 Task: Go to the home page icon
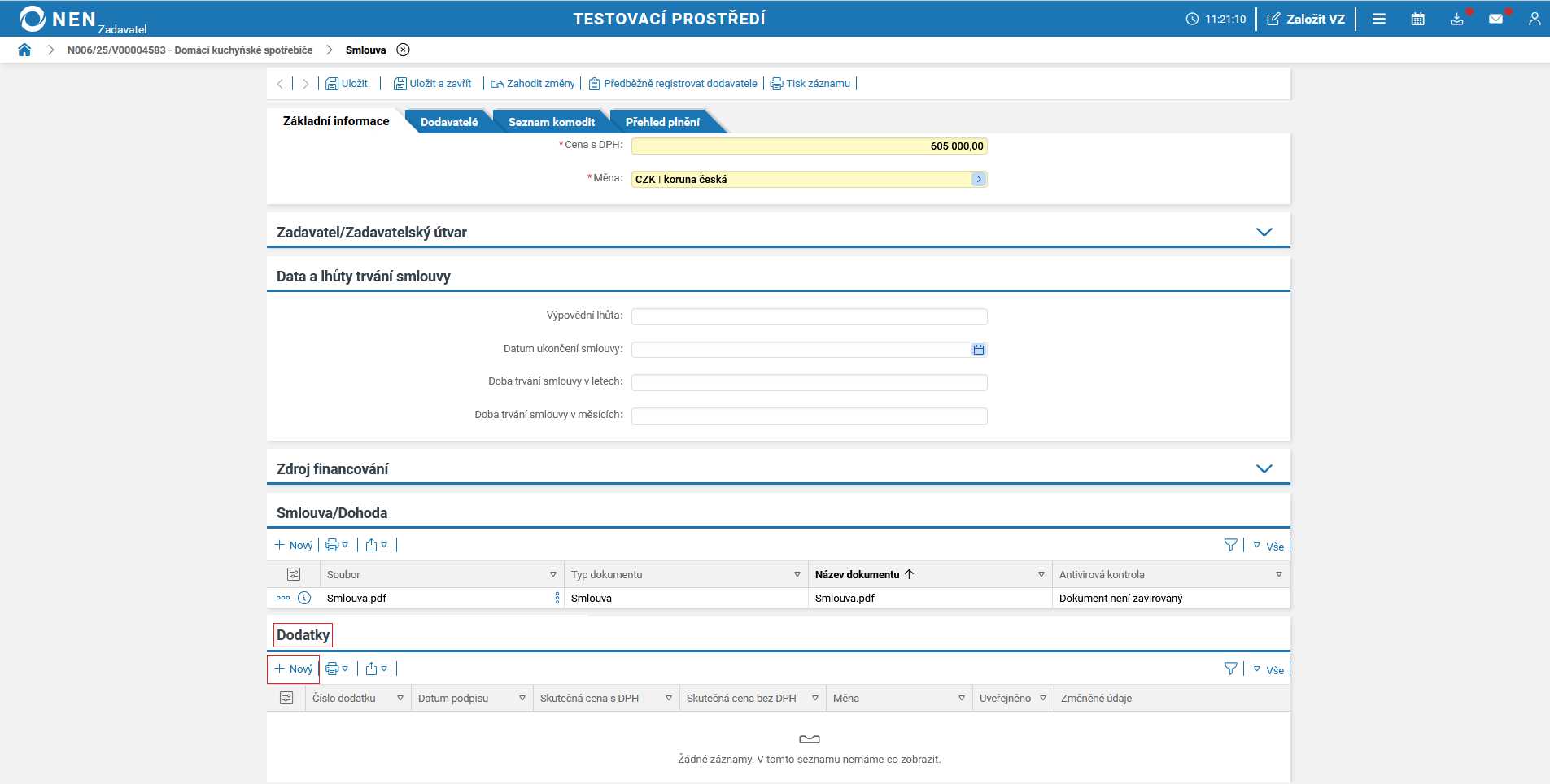[x=24, y=50]
